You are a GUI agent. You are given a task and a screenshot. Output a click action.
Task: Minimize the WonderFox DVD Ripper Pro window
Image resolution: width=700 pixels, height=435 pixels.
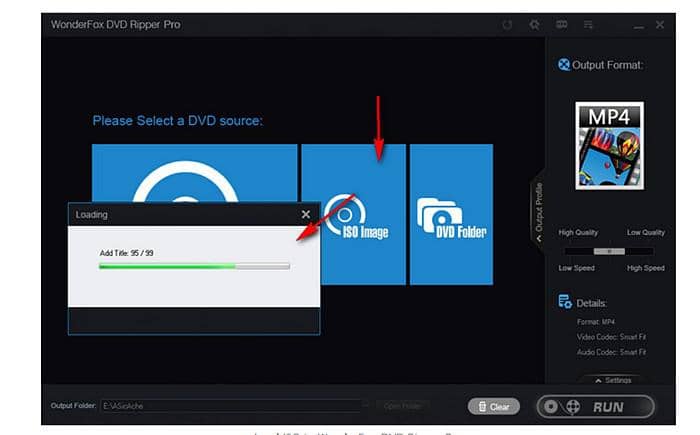point(639,26)
